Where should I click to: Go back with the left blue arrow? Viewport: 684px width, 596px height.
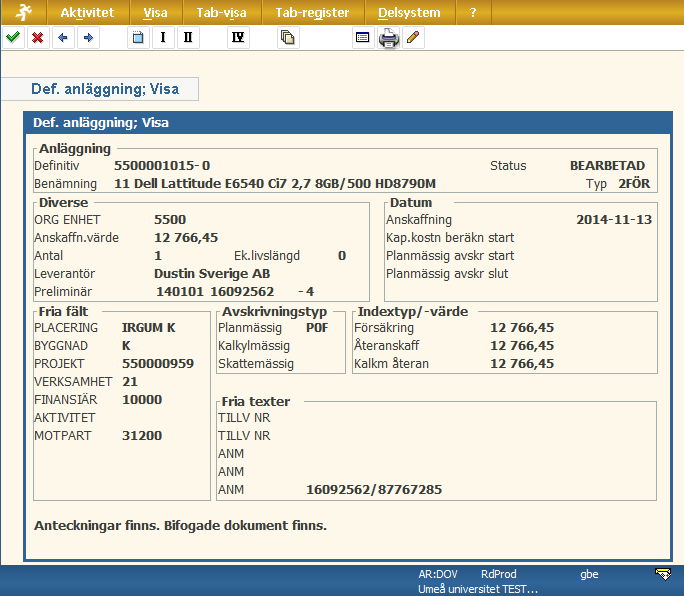63,38
